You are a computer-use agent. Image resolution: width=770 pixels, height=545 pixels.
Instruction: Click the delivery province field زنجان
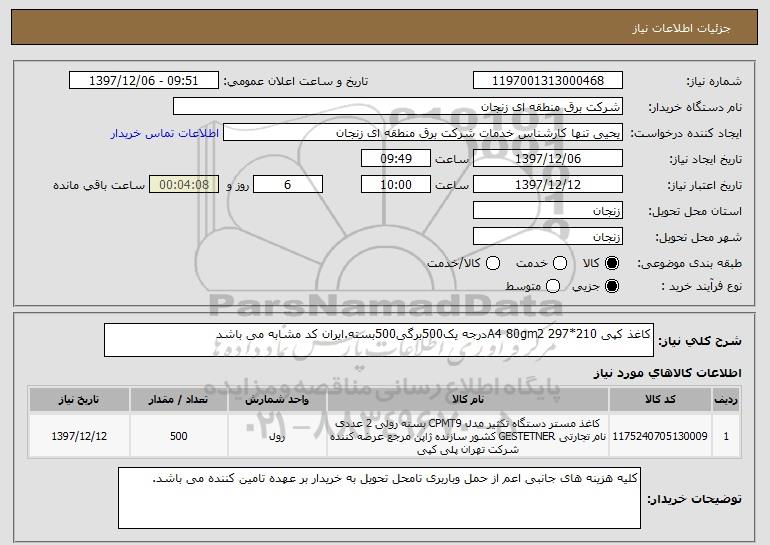pos(548,211)
